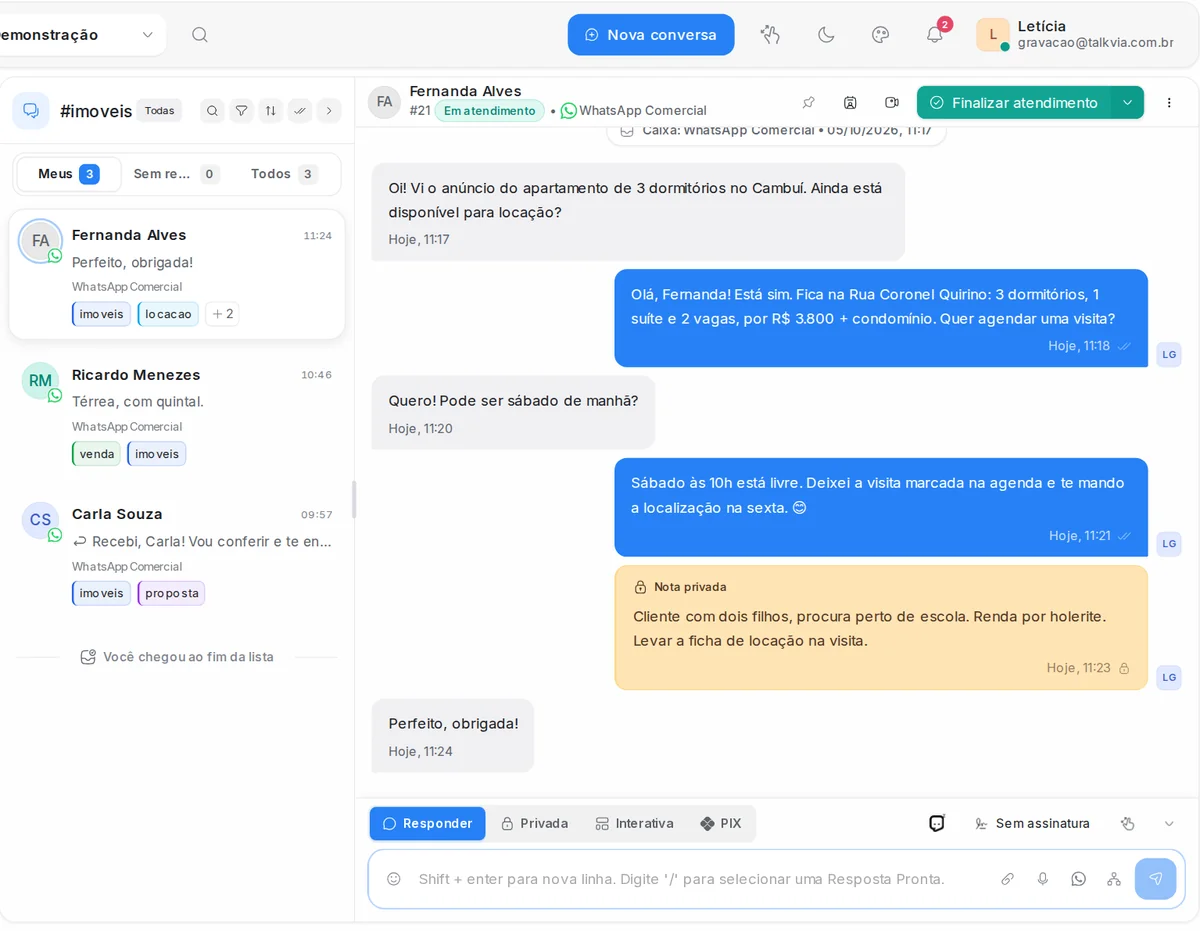Expand list options with right chevron
Image resolution: width=1200 pixels, height=931 pixels.
coord(329,111)
